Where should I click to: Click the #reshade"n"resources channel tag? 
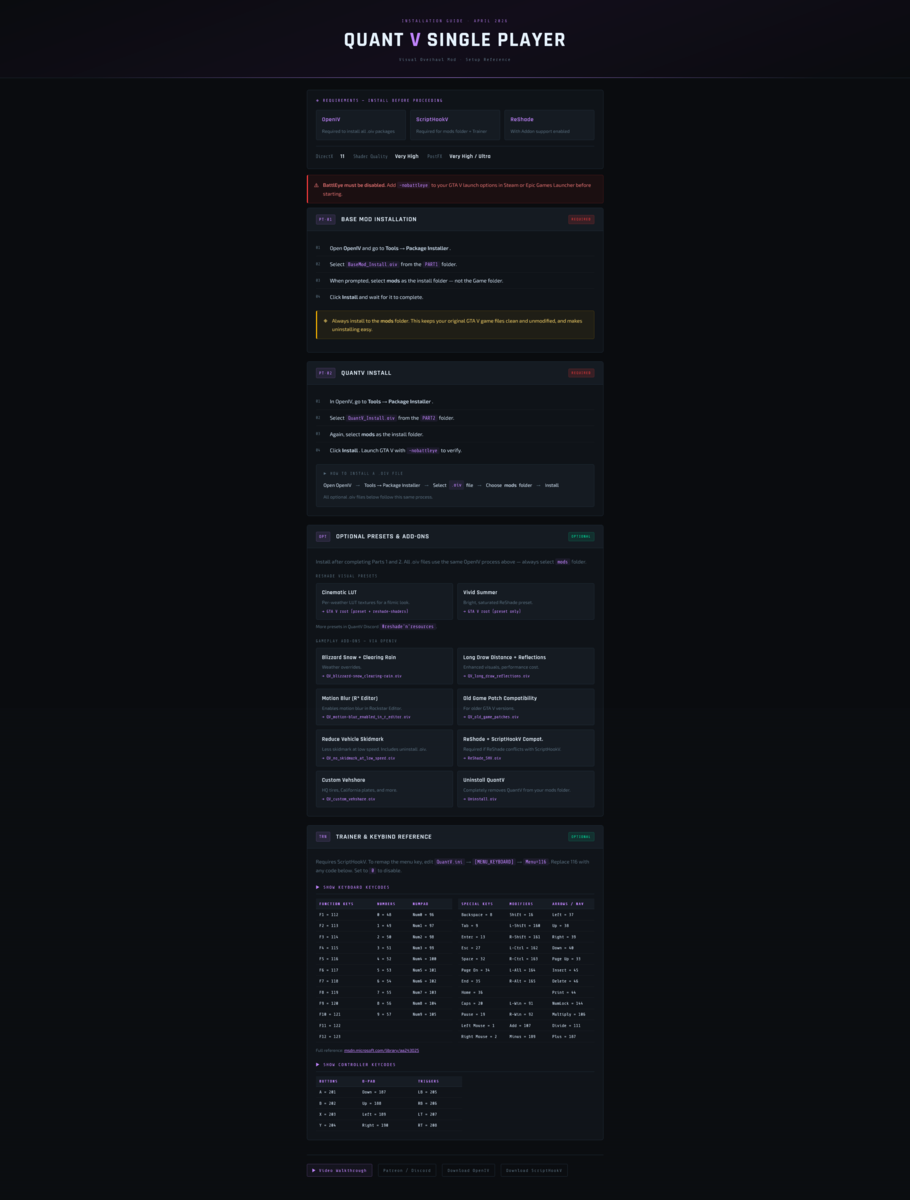point(408,626)
